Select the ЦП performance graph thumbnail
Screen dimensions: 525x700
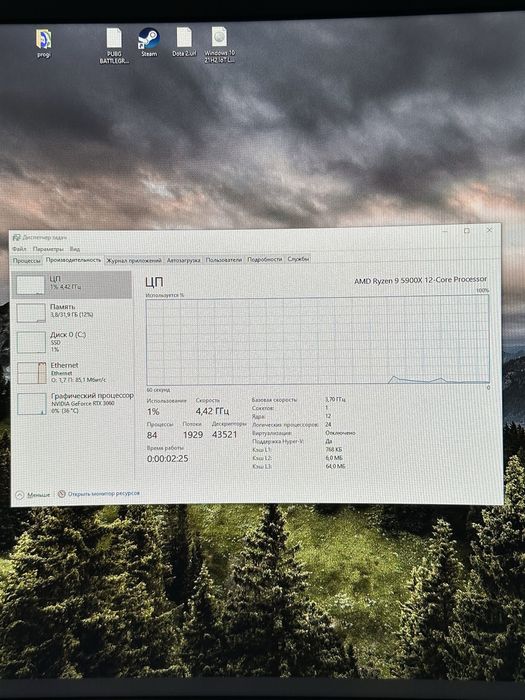click(x=71, y=285)
